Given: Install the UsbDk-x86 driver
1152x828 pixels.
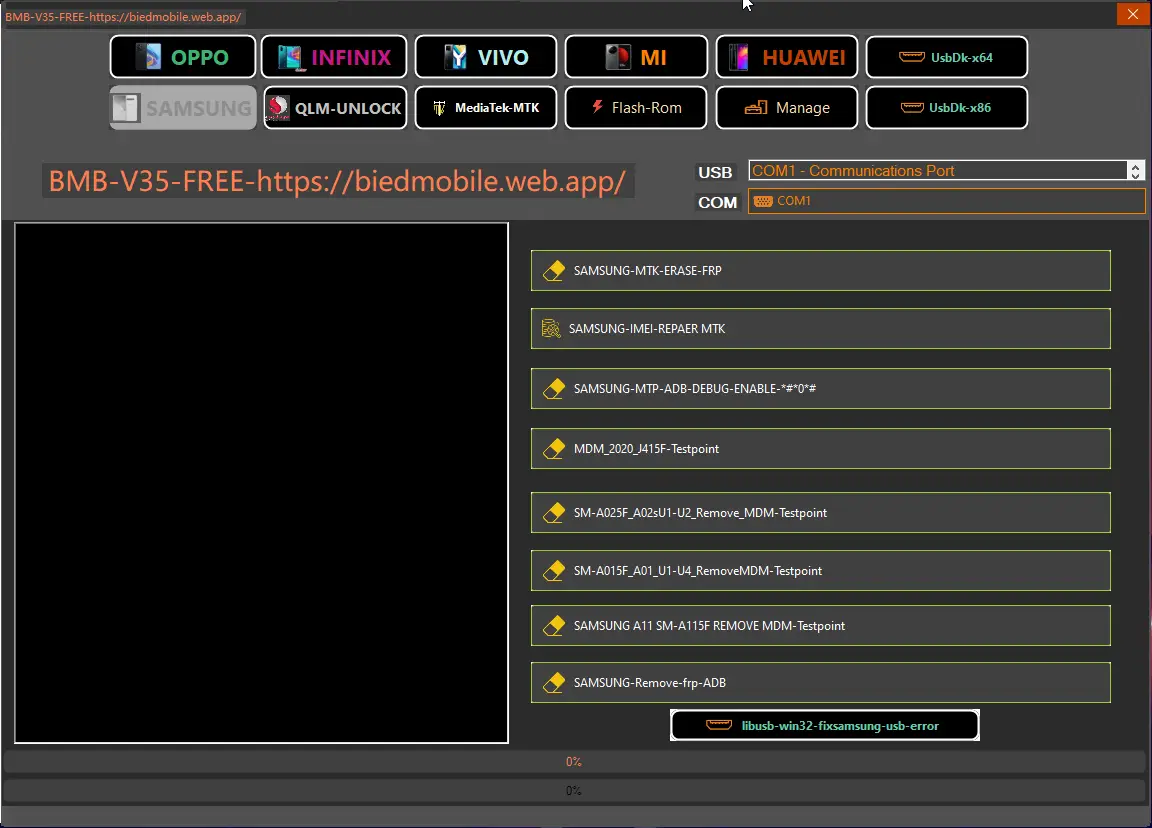Looking at the screenshot, I should pyautogui.click(x=946, y=108).
